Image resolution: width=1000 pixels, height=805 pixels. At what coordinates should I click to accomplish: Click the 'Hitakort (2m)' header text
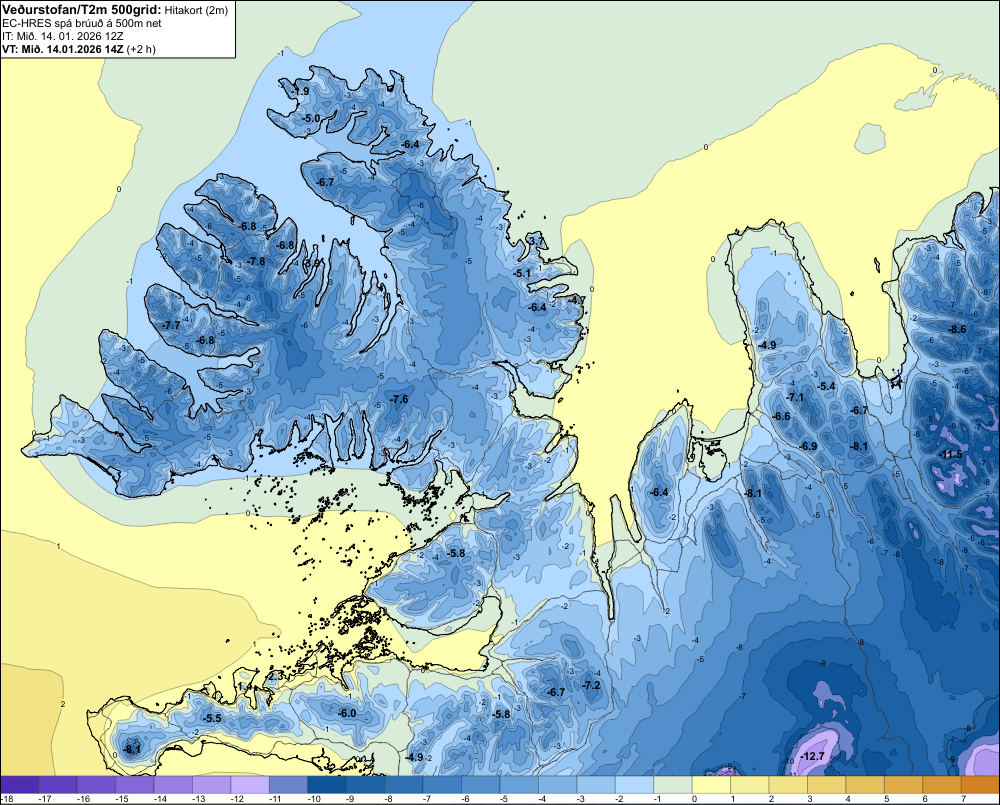click(x=195, y=10)
